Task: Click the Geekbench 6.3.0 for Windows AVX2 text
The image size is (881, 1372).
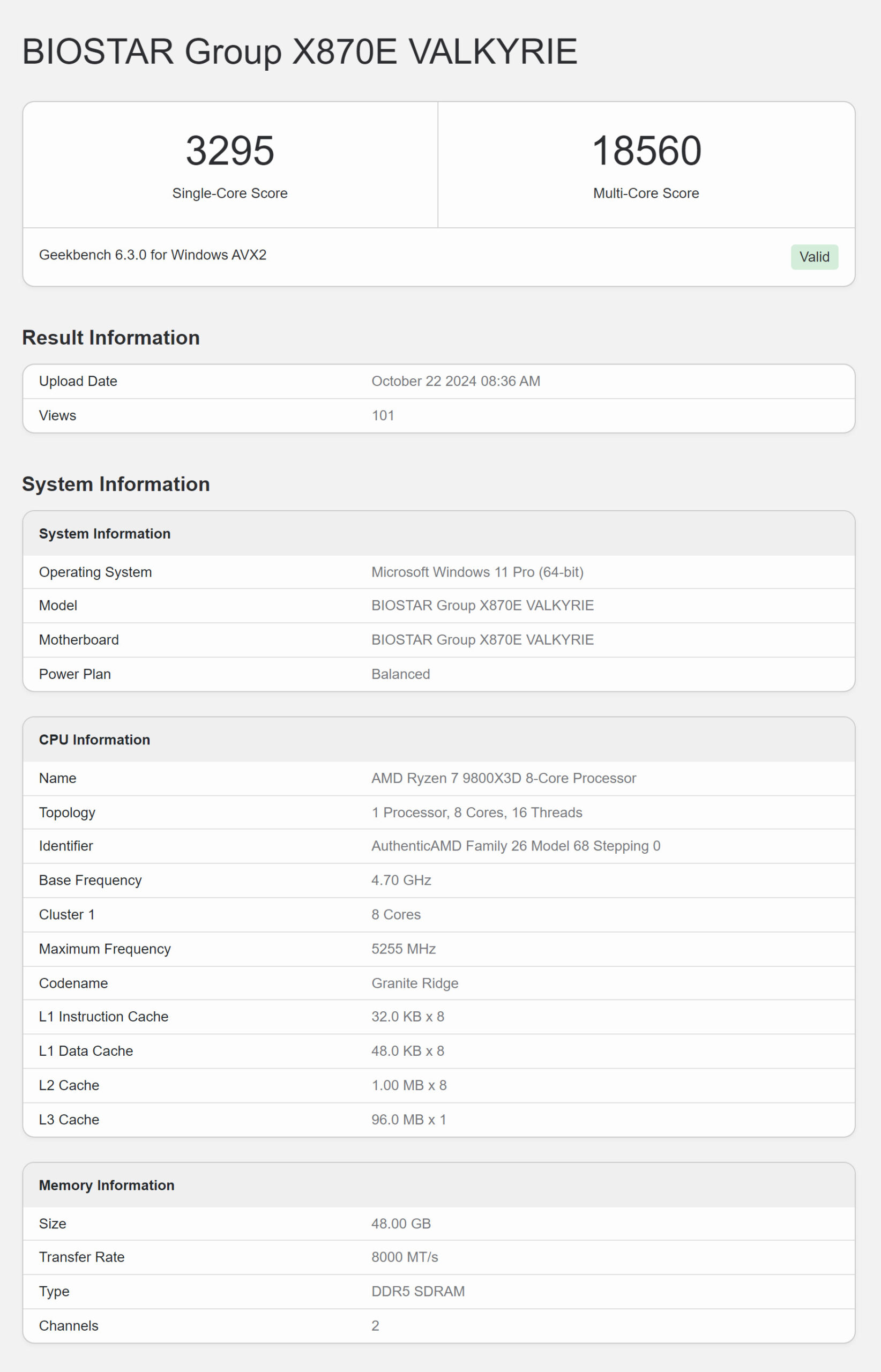Action: pos(153,255)
